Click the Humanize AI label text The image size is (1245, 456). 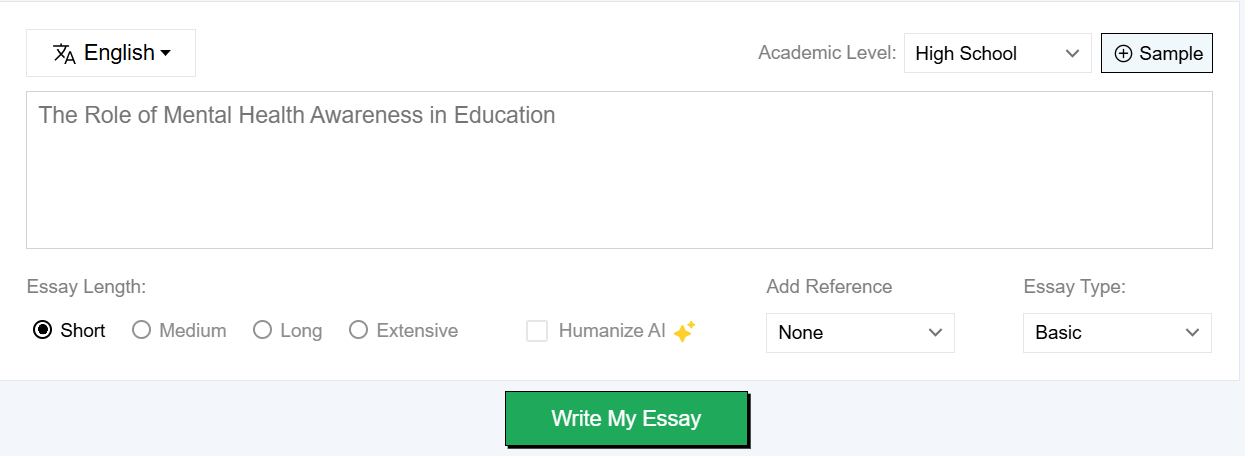click(612, 331)
